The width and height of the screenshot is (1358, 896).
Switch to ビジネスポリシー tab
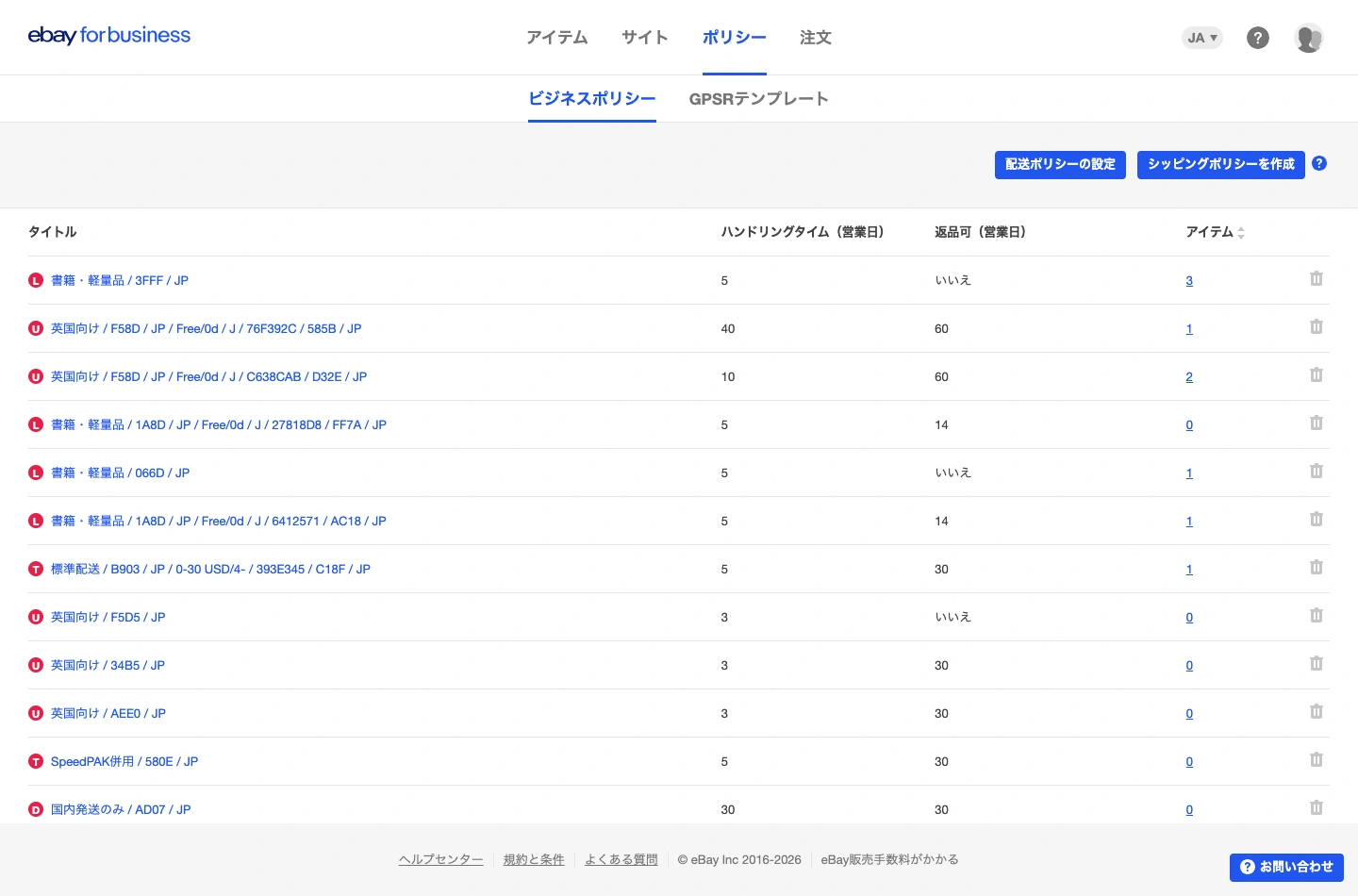[x=592, y=99]
